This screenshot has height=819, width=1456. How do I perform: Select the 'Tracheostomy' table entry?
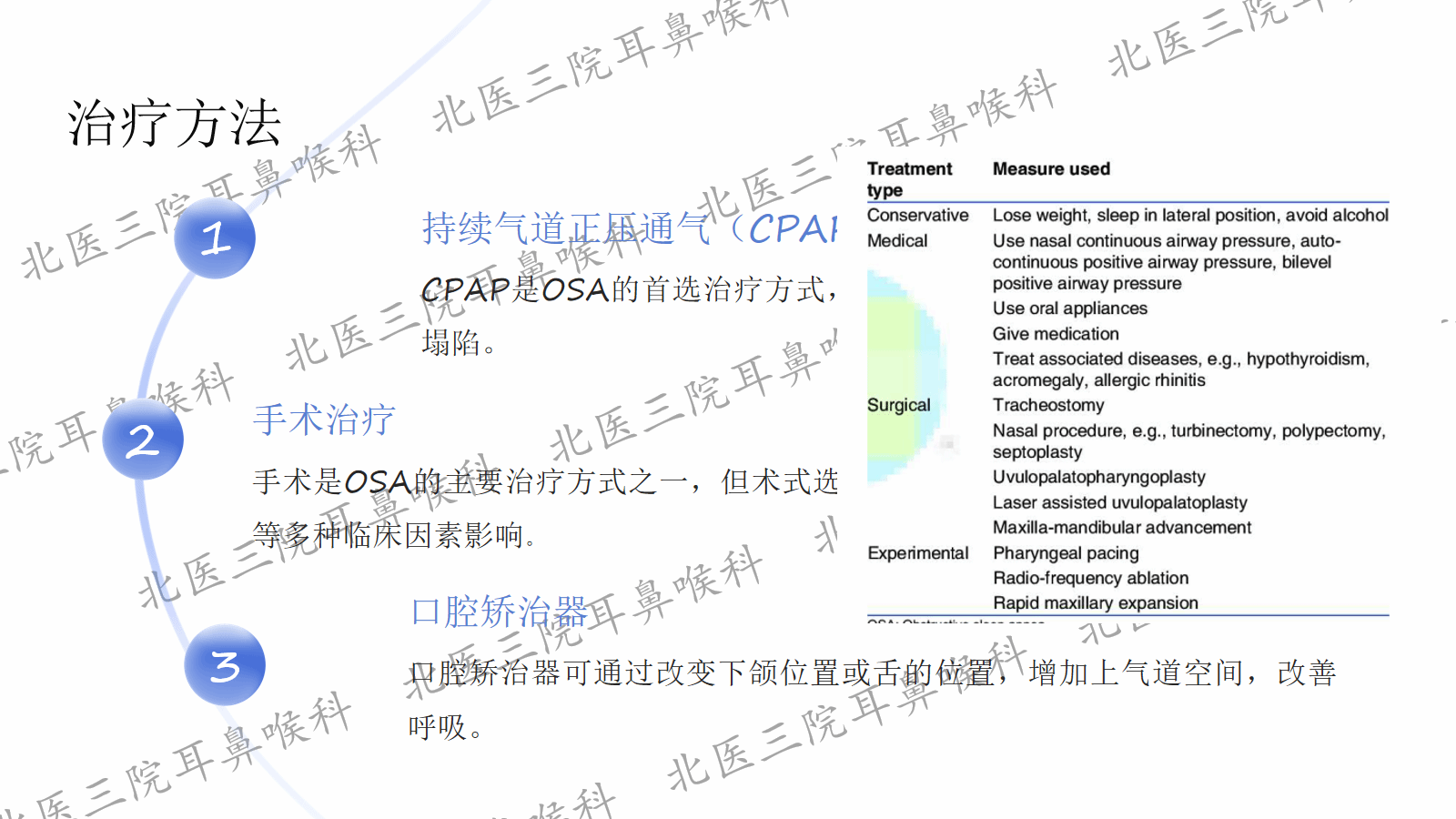(x=1047, y=406)
